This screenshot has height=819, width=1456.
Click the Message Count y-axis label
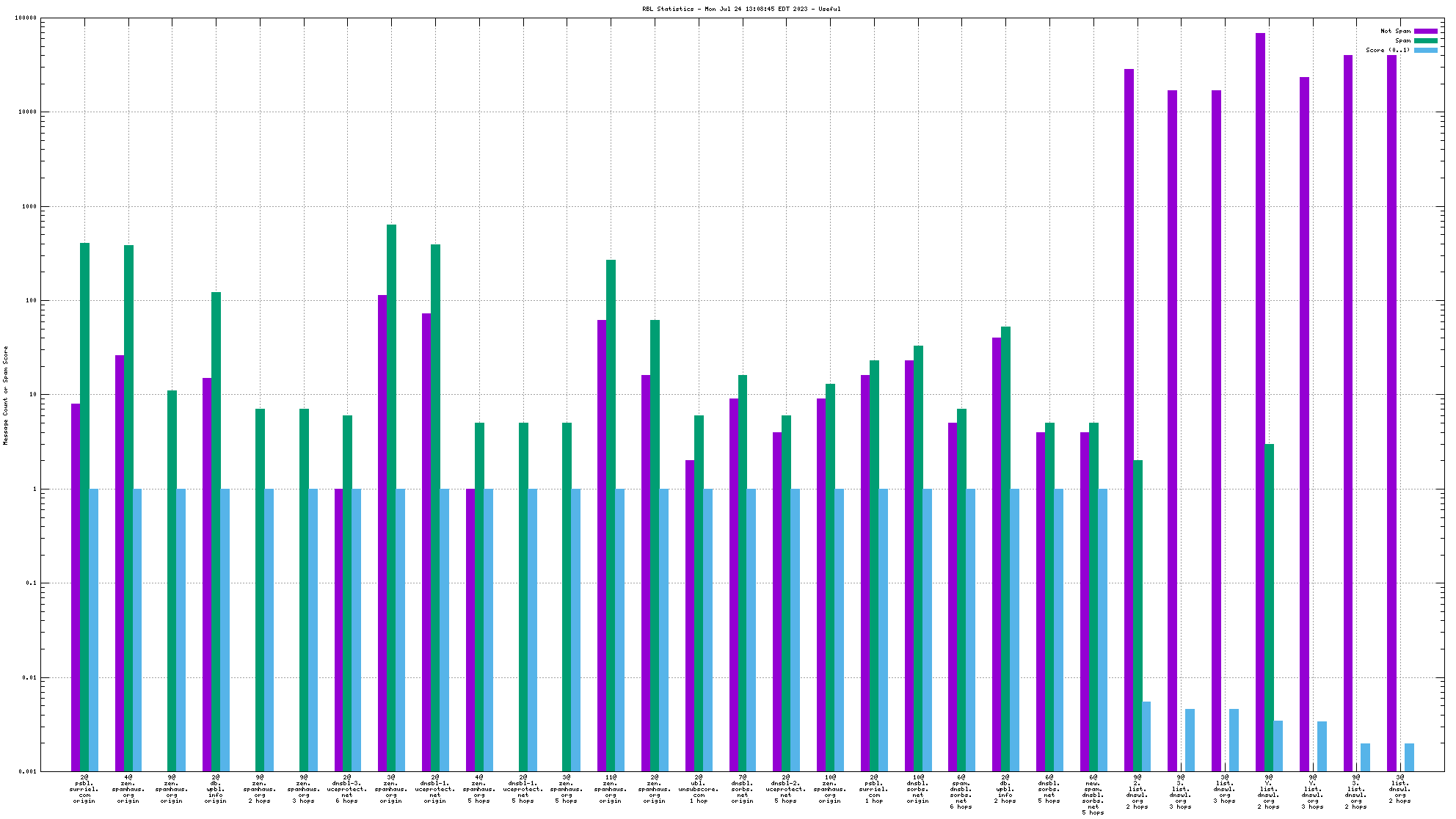tap(6, 396)
